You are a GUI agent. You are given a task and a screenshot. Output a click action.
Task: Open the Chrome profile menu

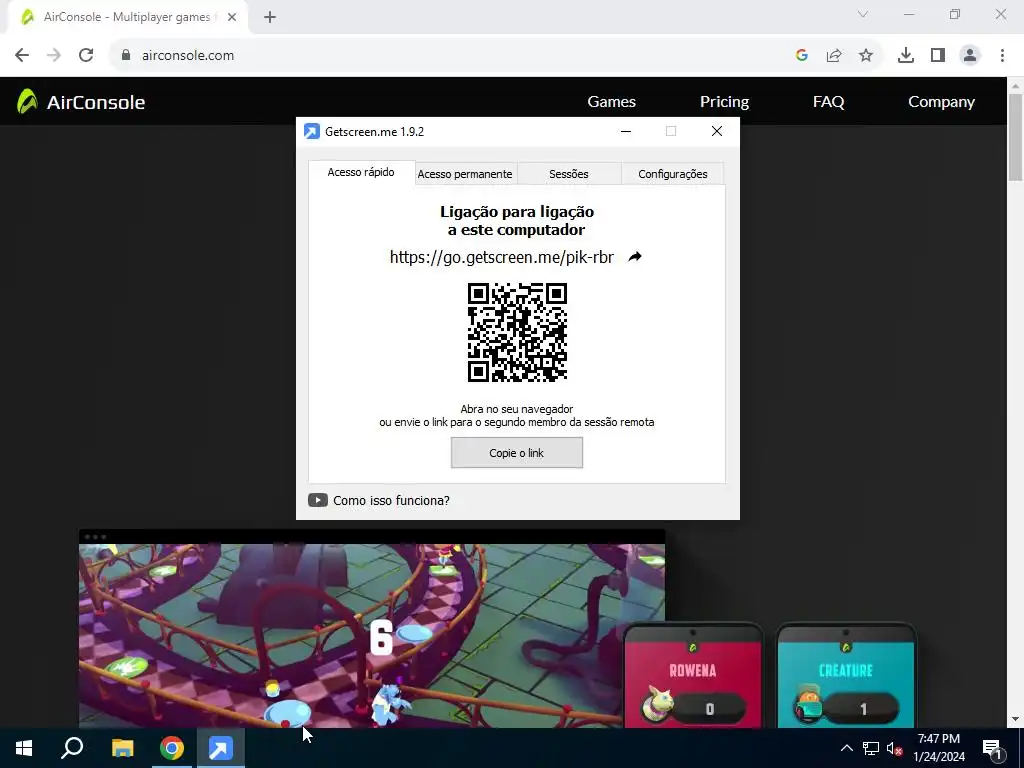point(970,55)
